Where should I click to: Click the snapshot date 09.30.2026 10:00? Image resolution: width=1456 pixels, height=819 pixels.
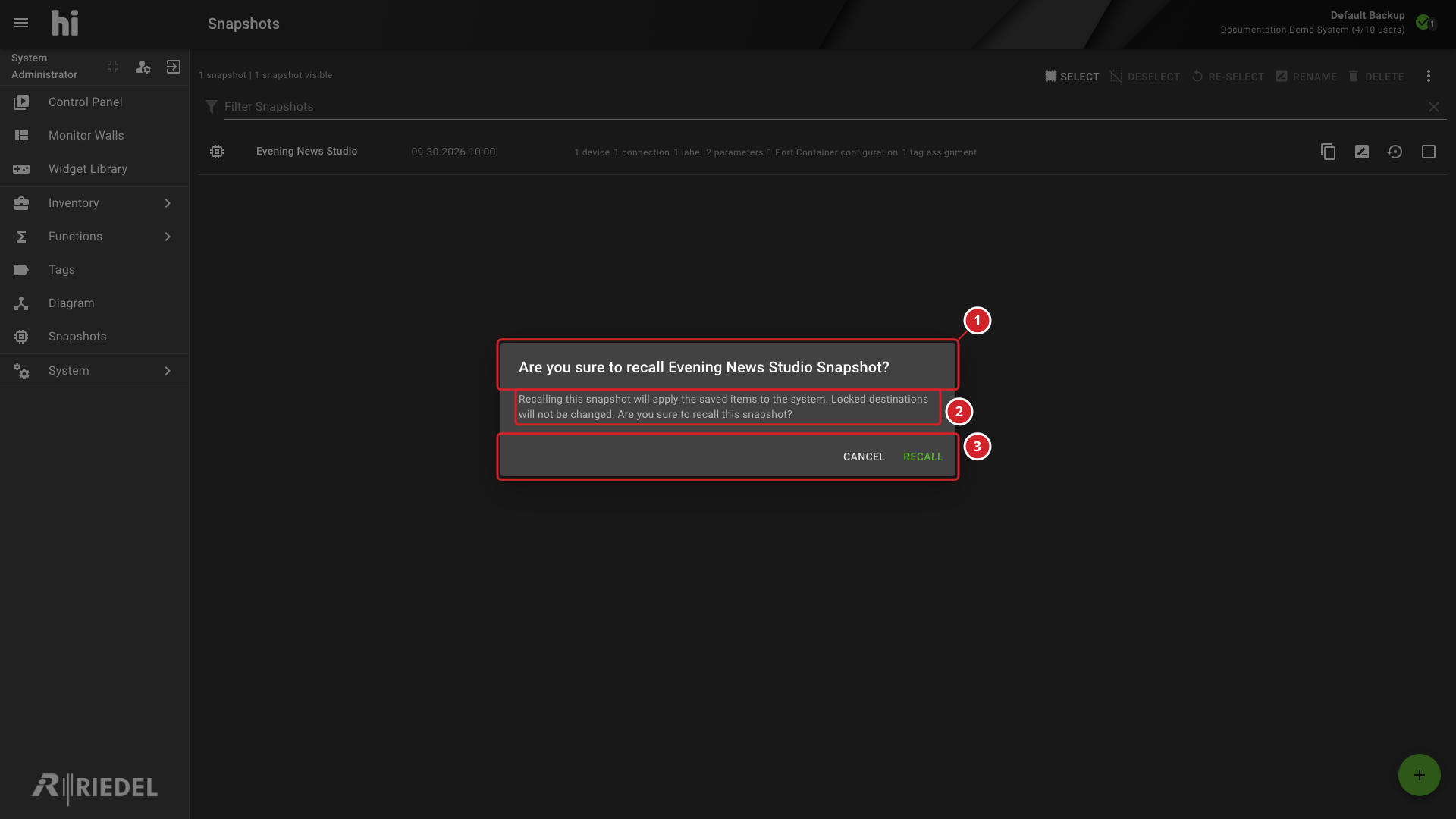(453, 152)
